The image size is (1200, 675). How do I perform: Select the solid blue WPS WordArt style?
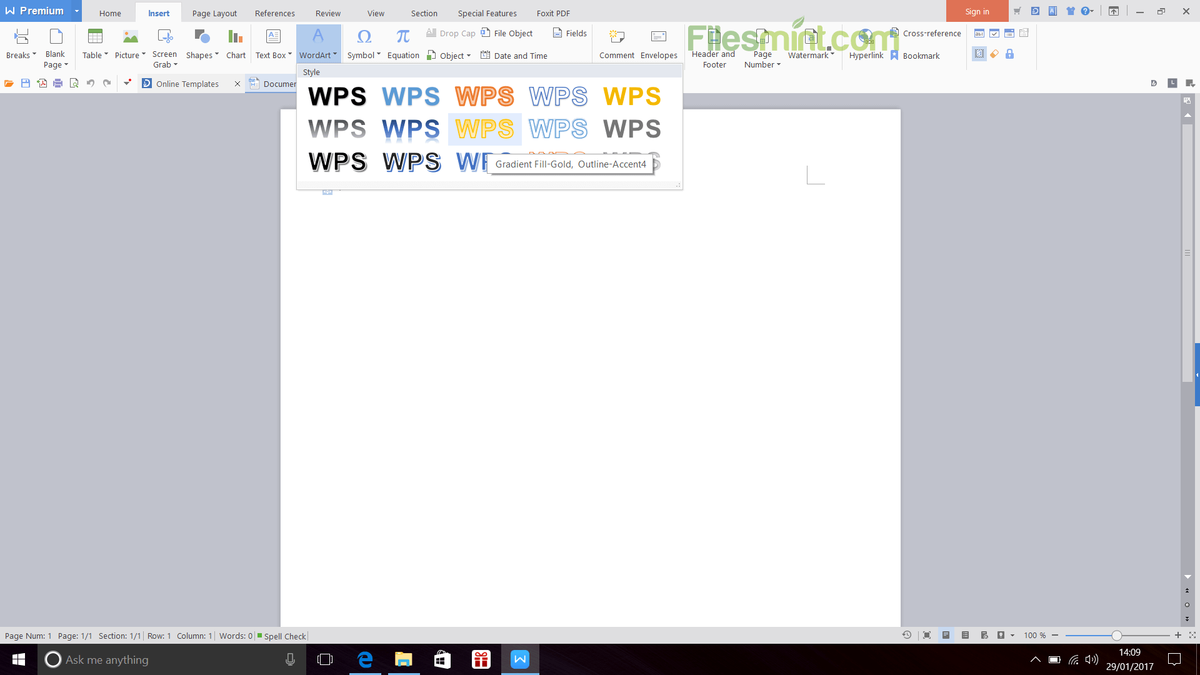click(x=411, y=97)
